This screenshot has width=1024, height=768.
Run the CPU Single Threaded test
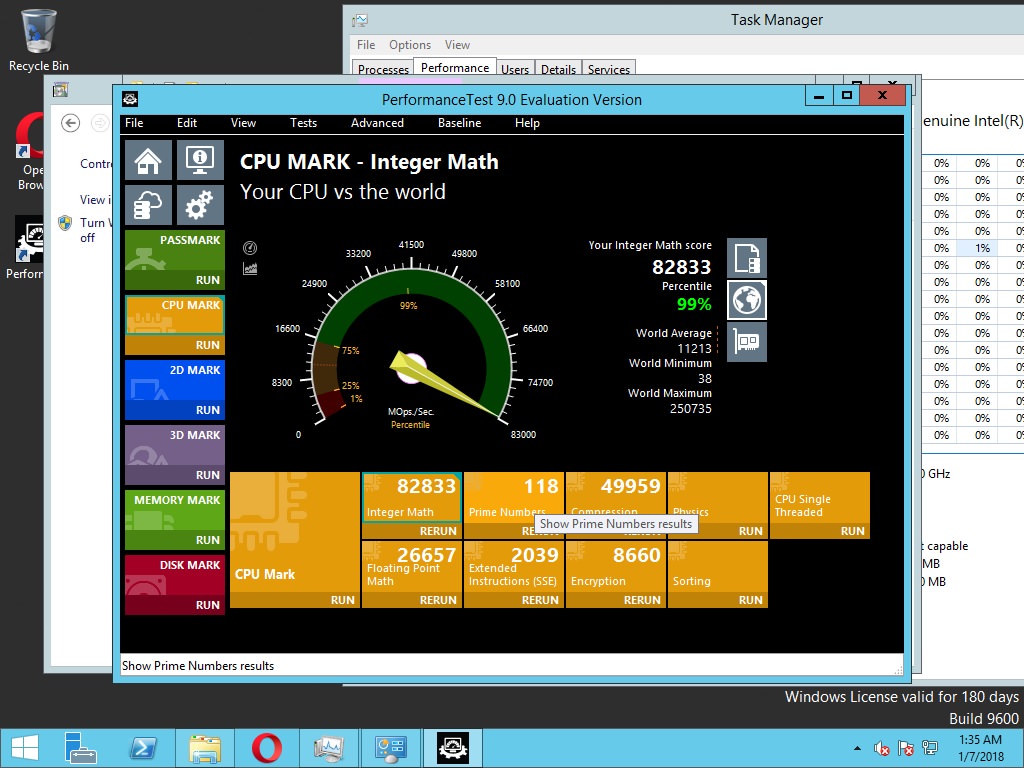click(x=852, y=531)
